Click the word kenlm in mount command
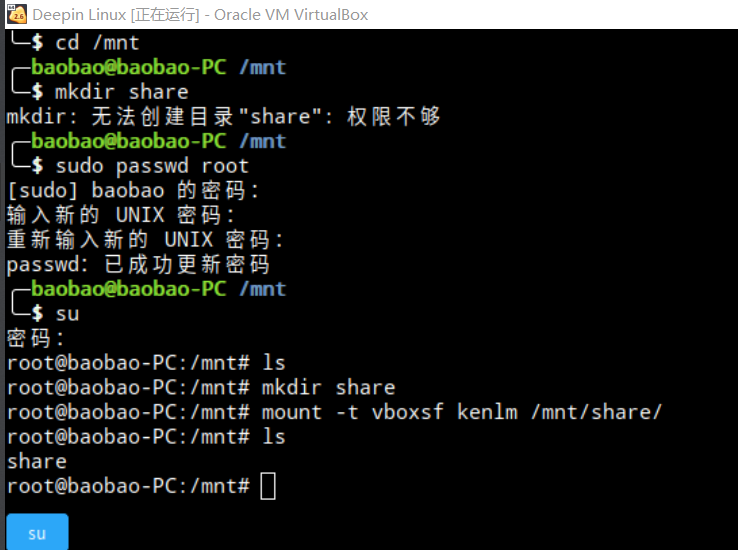Image resolution: width=738 pixels, height=550 pixels. click(487, 412)
